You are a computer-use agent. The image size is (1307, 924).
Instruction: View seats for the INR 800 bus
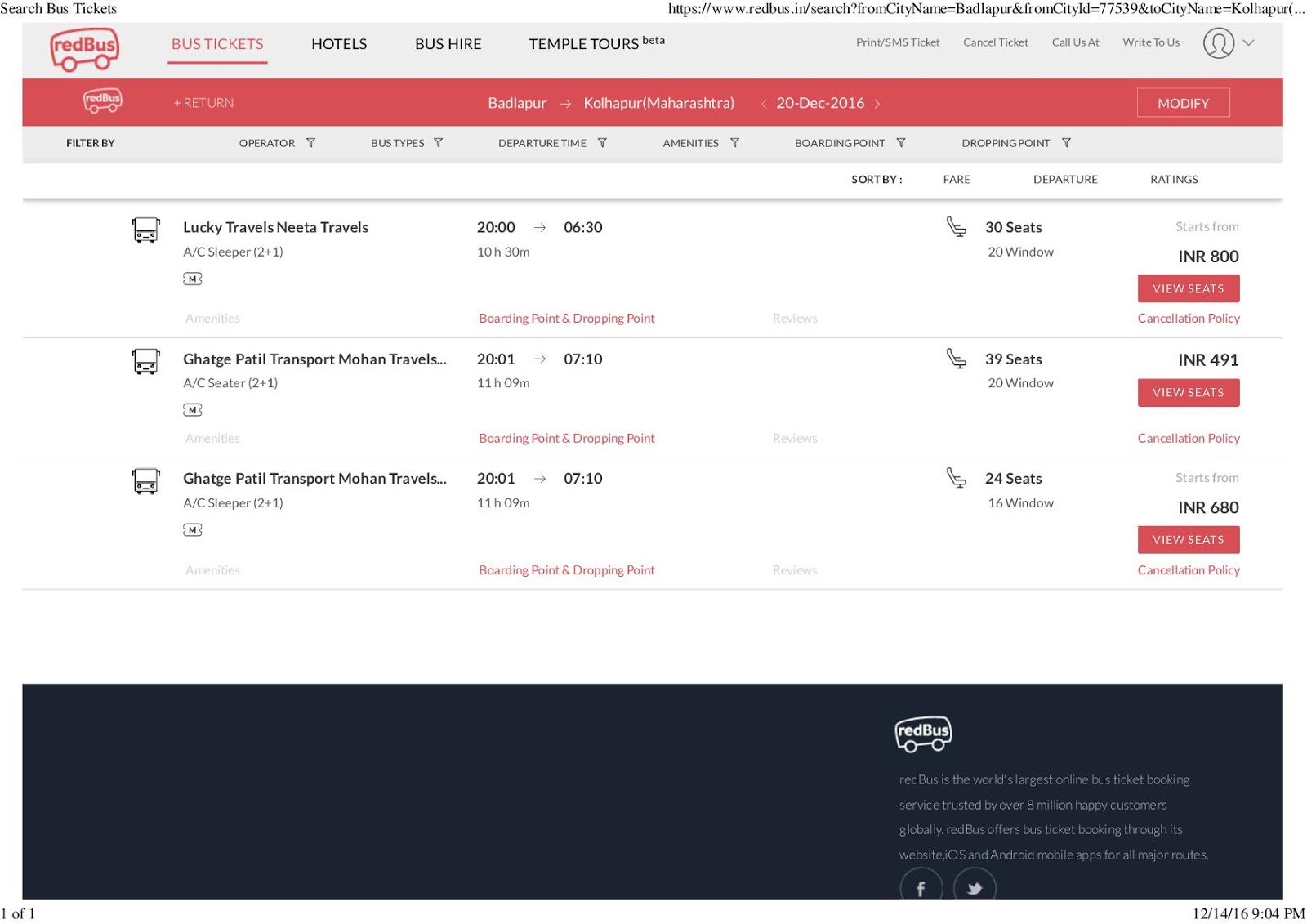tap(1189, 288)
